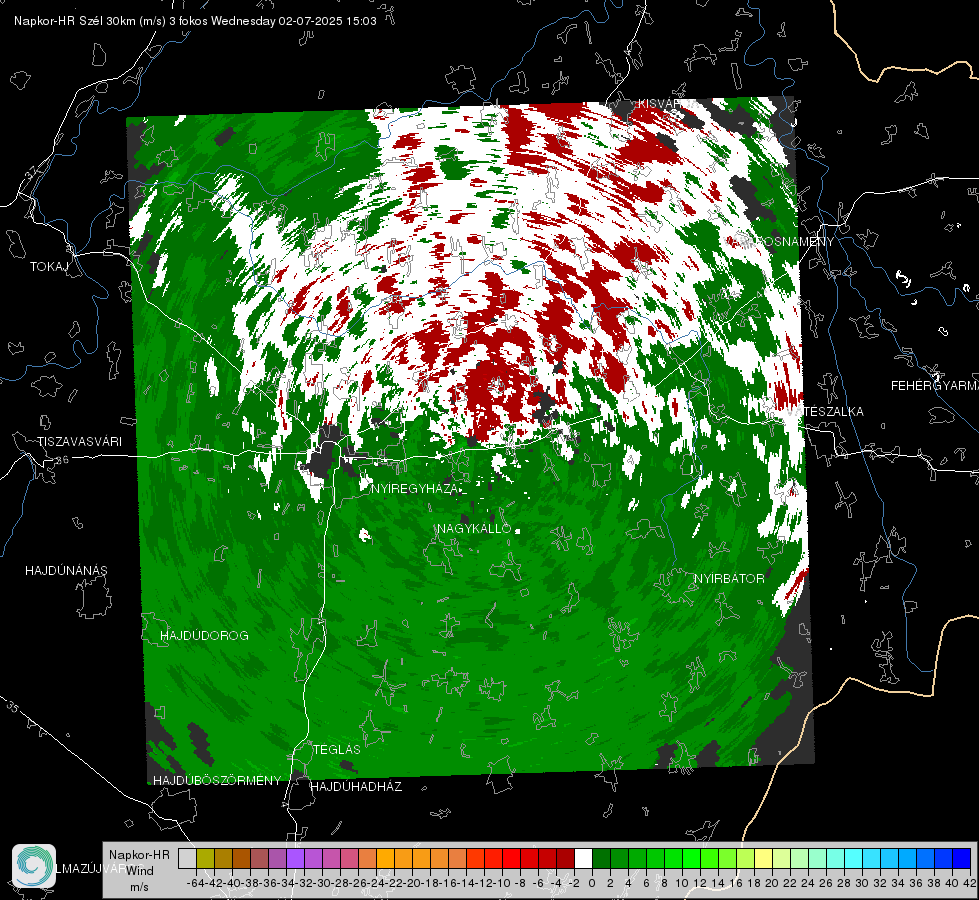Select the olive swatch above -64 in legend
The height and width of the screenshot is (900, 979).
pos(205,858)
